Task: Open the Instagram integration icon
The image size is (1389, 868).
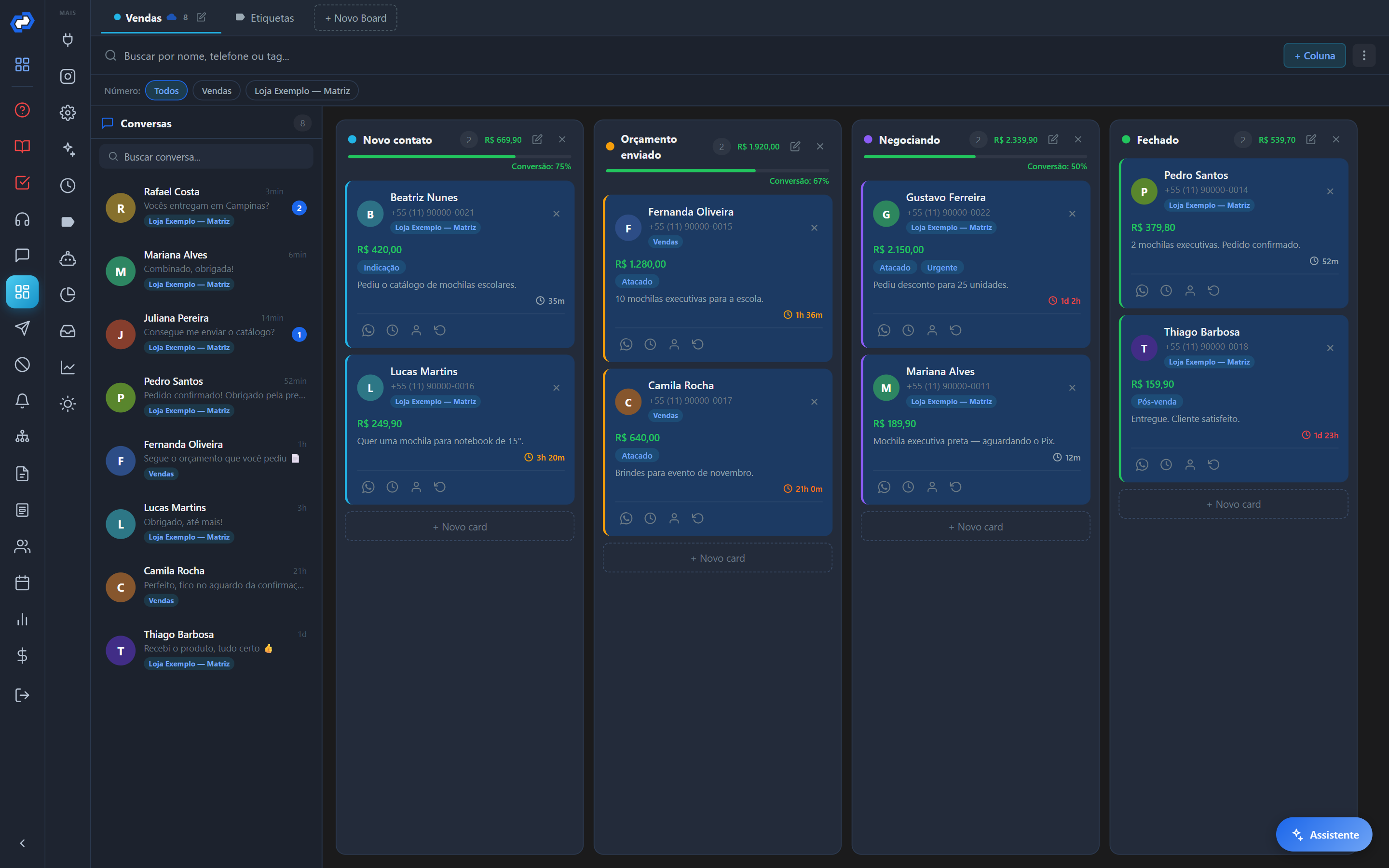Action: [68, 76]
